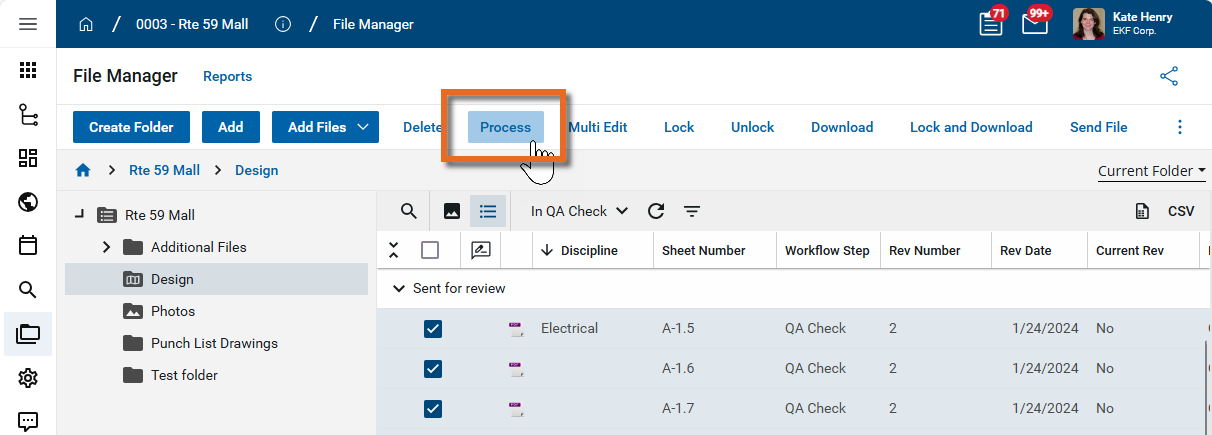
Task: Switch to list view
Action: [x=488, y=211]
